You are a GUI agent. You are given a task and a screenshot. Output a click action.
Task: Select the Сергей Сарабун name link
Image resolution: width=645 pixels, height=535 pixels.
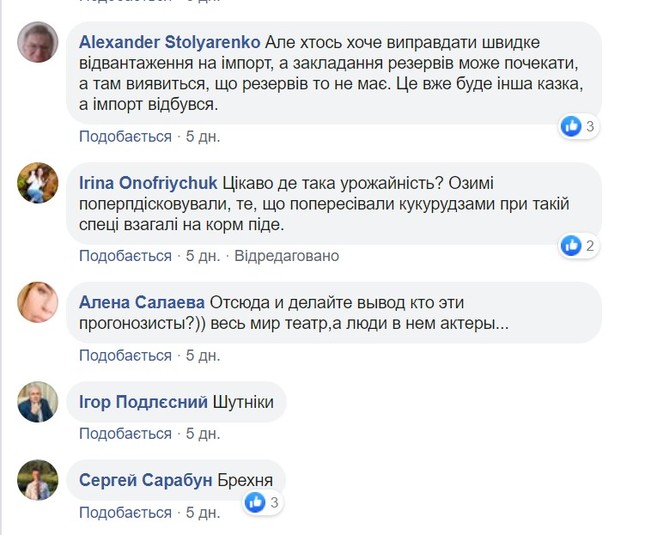pyautogui.click(x=146, y=481)
